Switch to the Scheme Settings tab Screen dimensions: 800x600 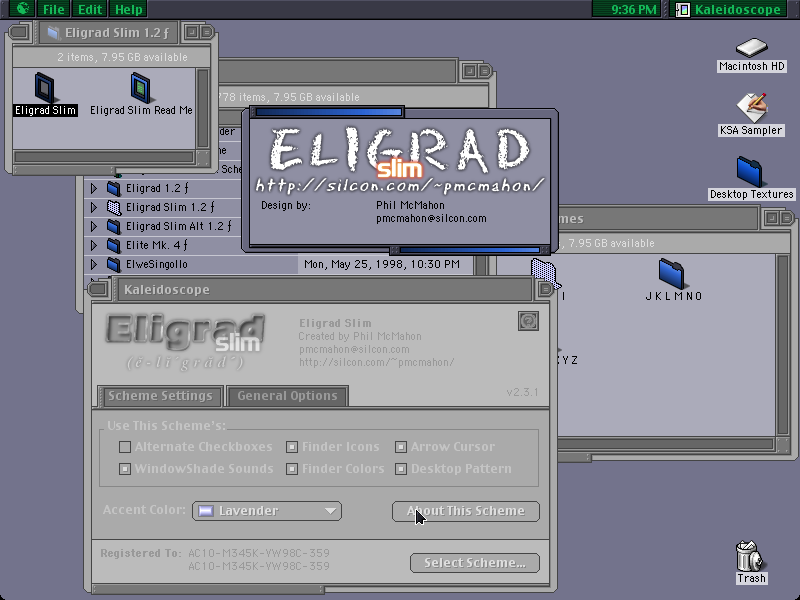point(160,396)
